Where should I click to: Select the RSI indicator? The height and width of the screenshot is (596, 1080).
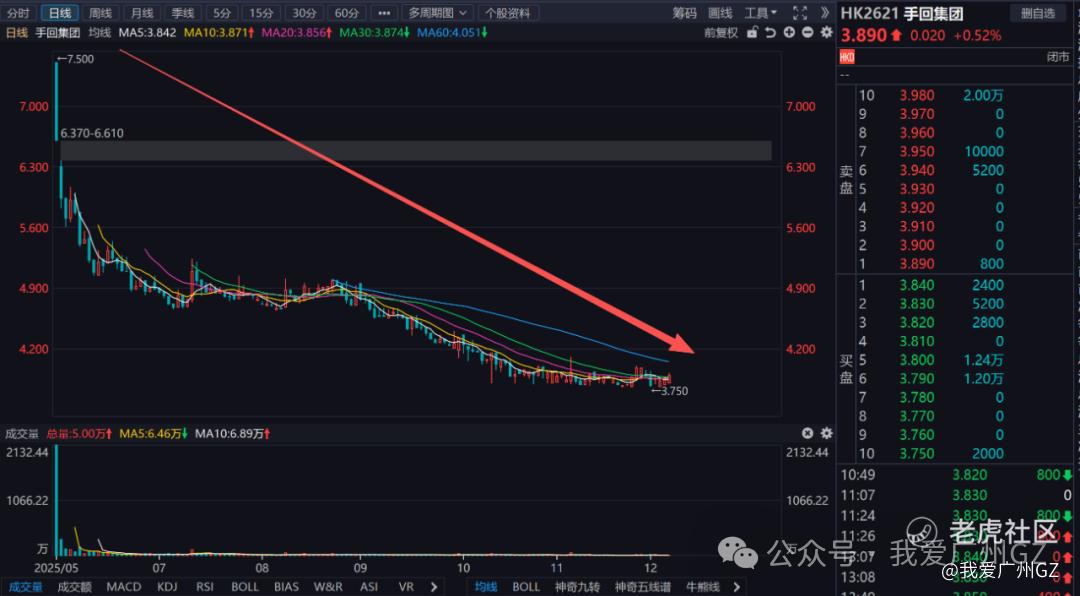tap(205, 587)
